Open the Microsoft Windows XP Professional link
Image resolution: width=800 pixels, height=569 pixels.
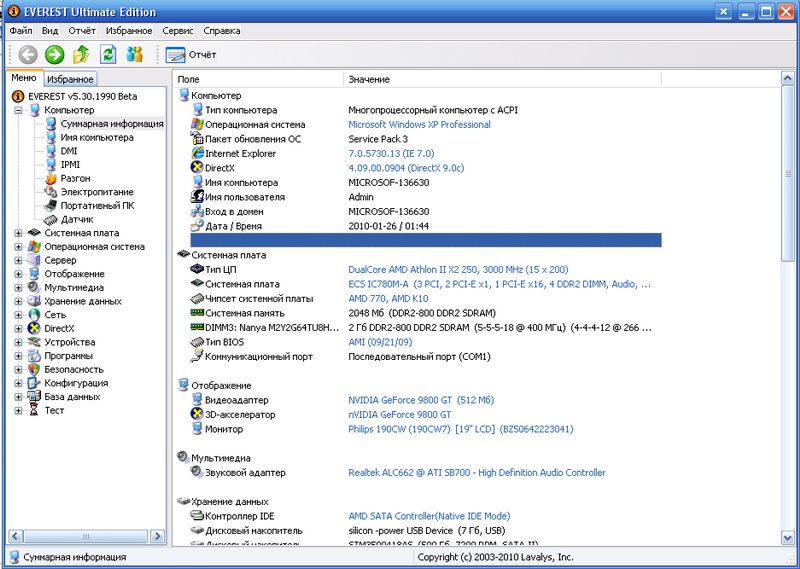pyautogui.click(x=419, y=125)
